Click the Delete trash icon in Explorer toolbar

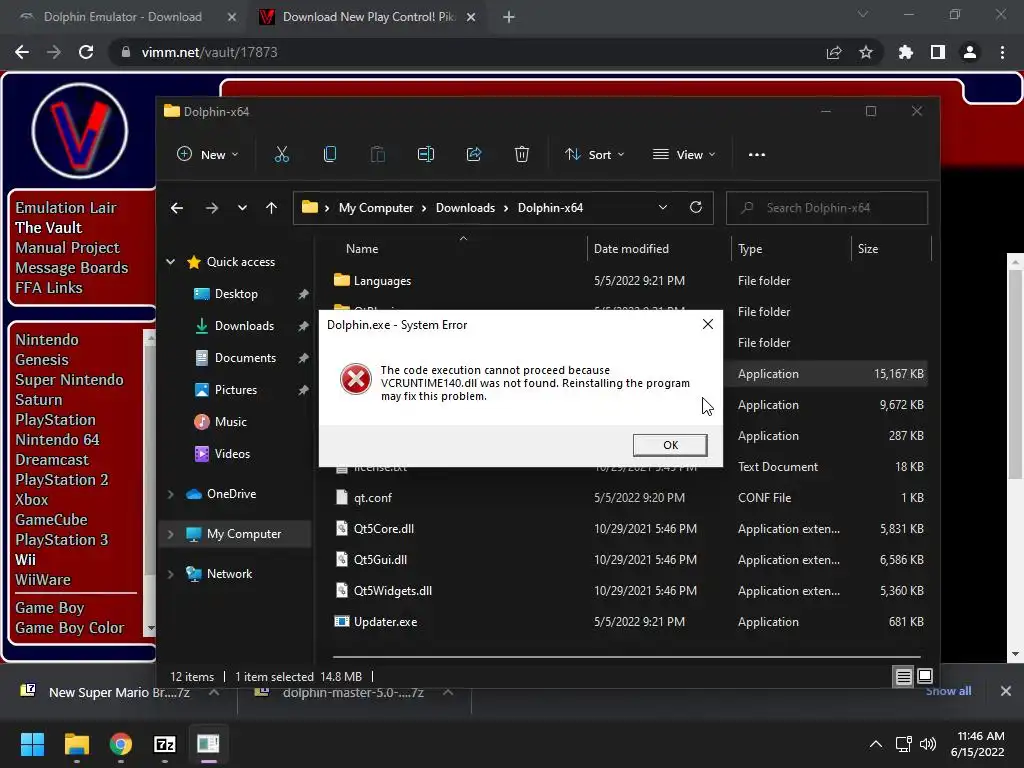[x=521, y=155]
